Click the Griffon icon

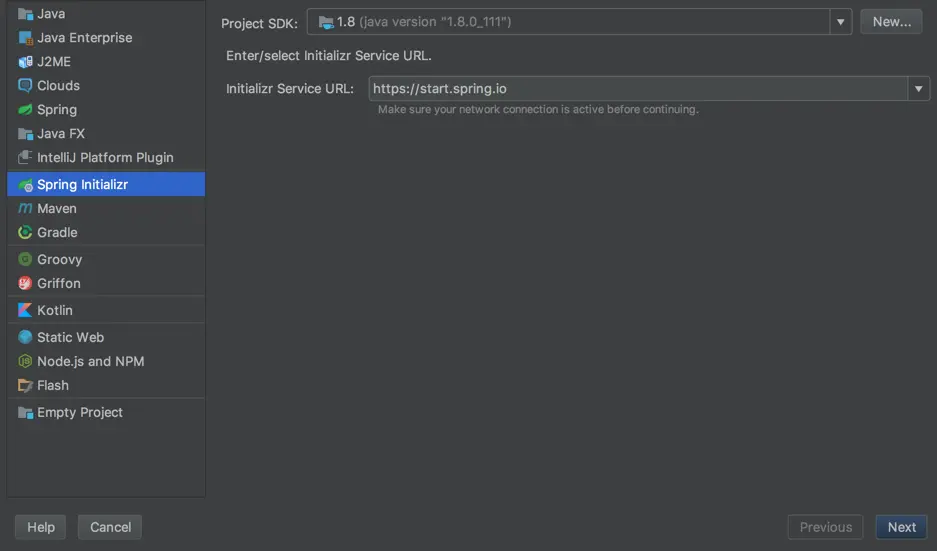25,283
